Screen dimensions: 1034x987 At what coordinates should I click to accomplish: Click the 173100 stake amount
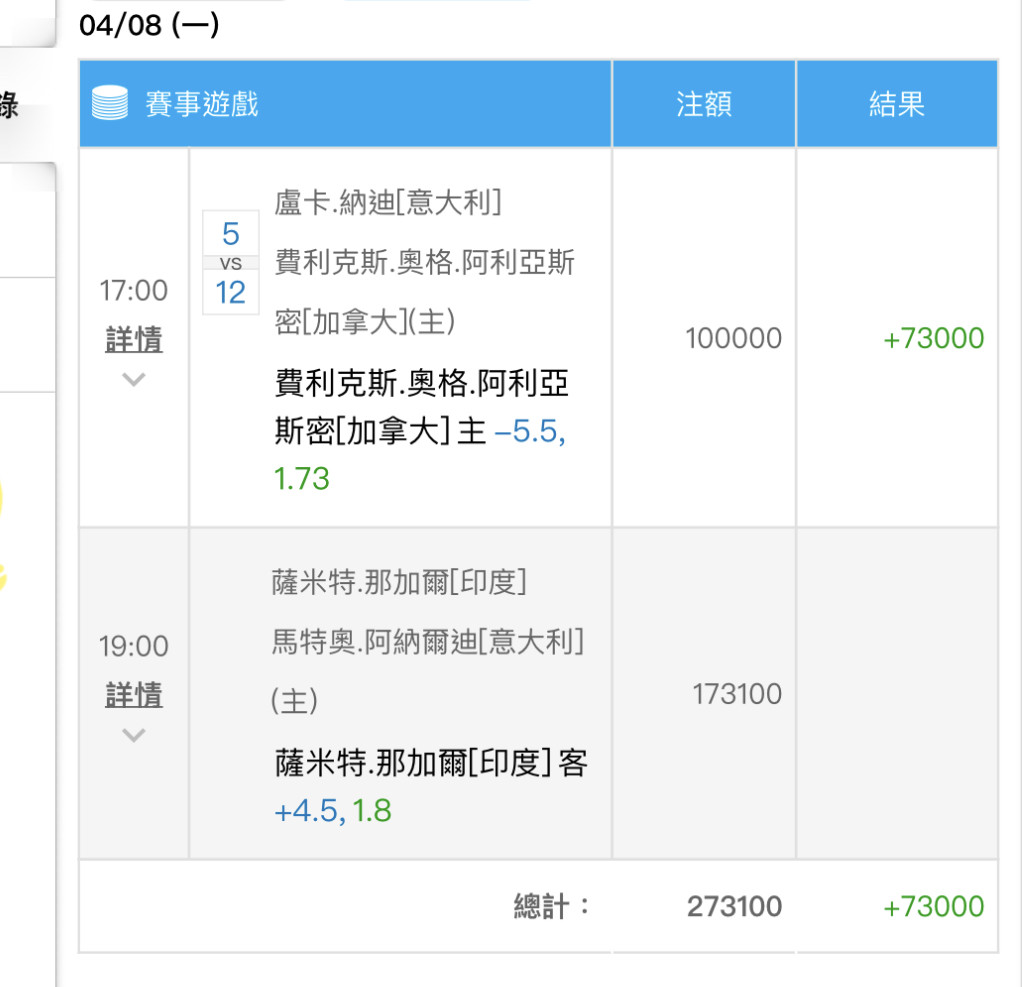point(737,694)
